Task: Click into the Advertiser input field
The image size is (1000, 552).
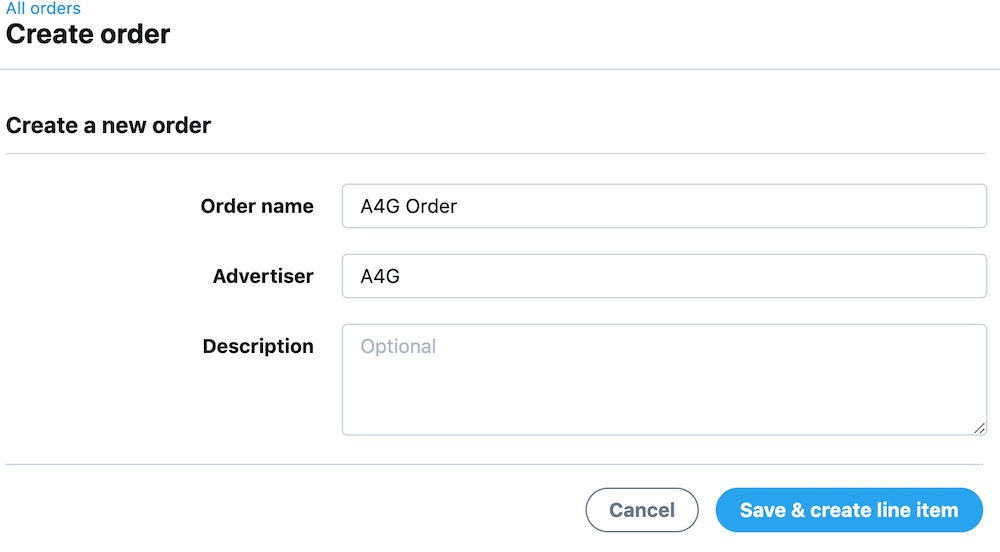Action: coord(664,276)
